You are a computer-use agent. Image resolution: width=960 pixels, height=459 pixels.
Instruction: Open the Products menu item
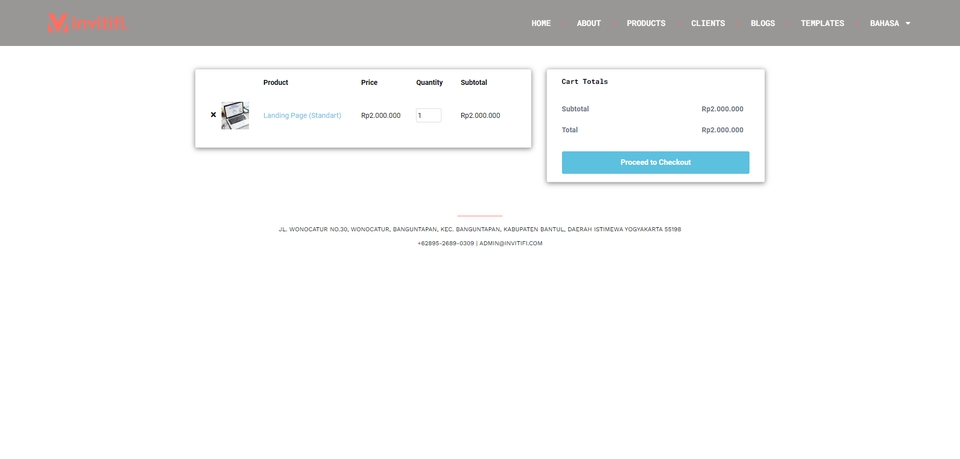[646, 23]
